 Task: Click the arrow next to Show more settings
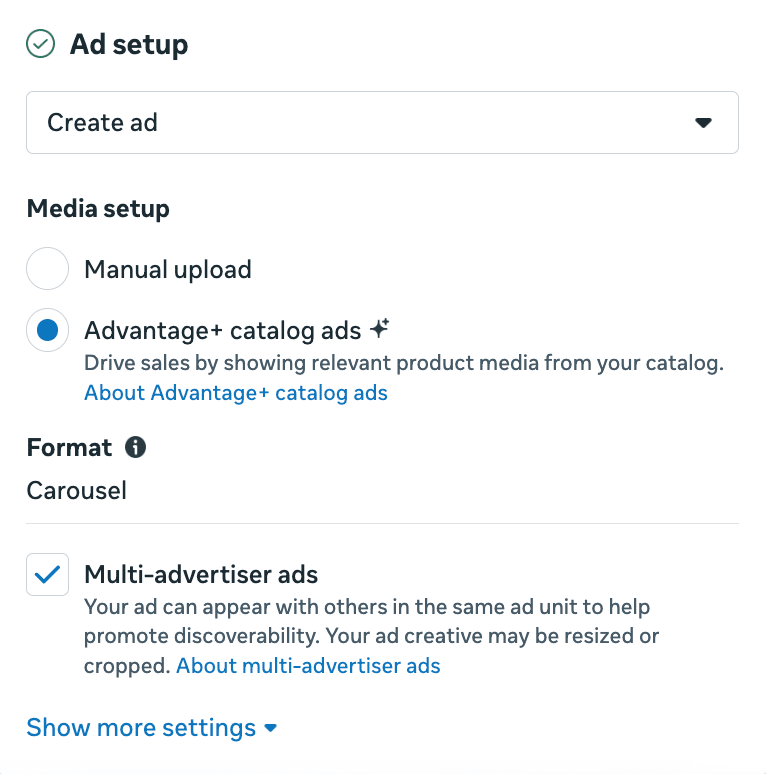tap(270, 728)
